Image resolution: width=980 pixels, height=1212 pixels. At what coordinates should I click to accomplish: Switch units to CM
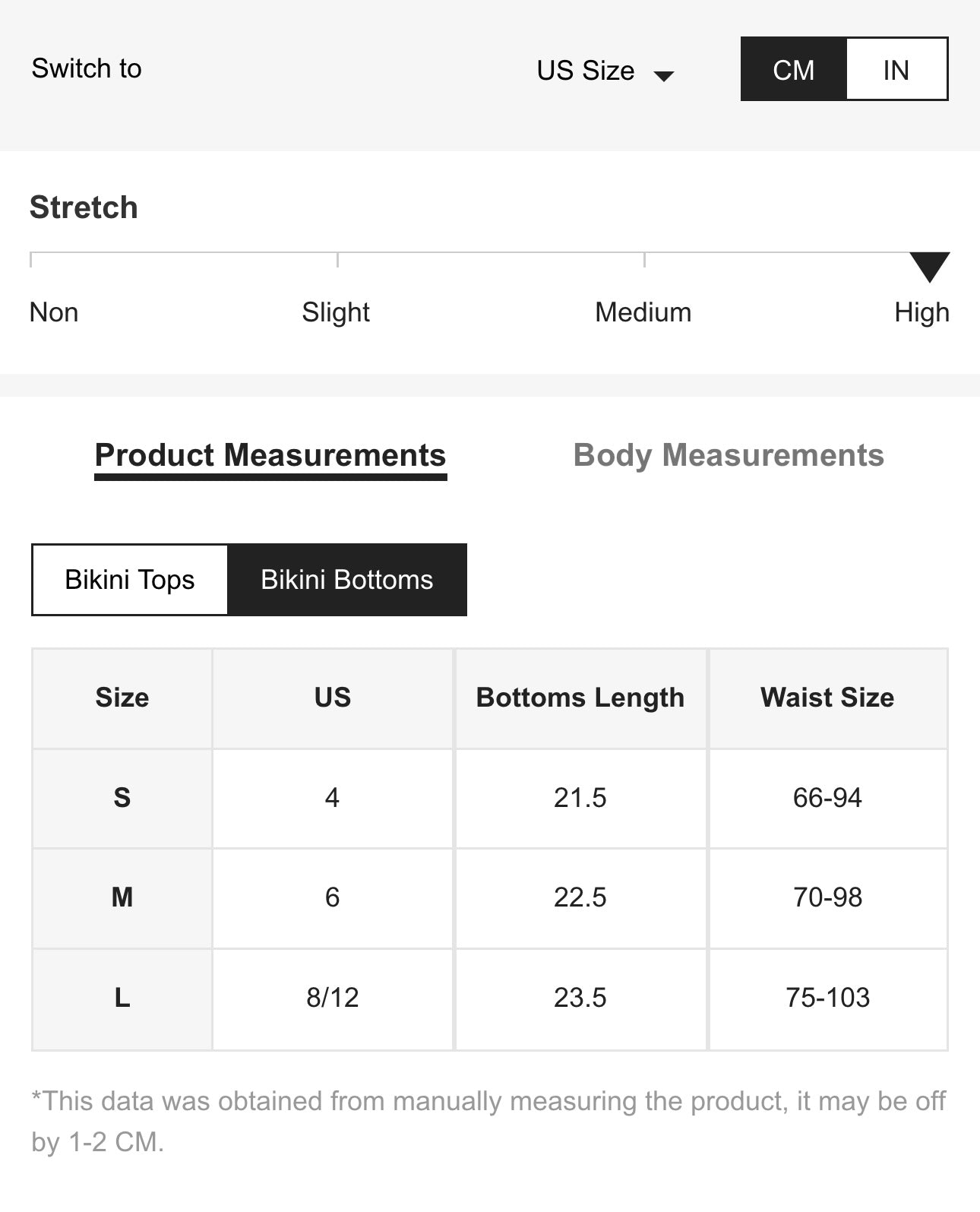(793, 70)
